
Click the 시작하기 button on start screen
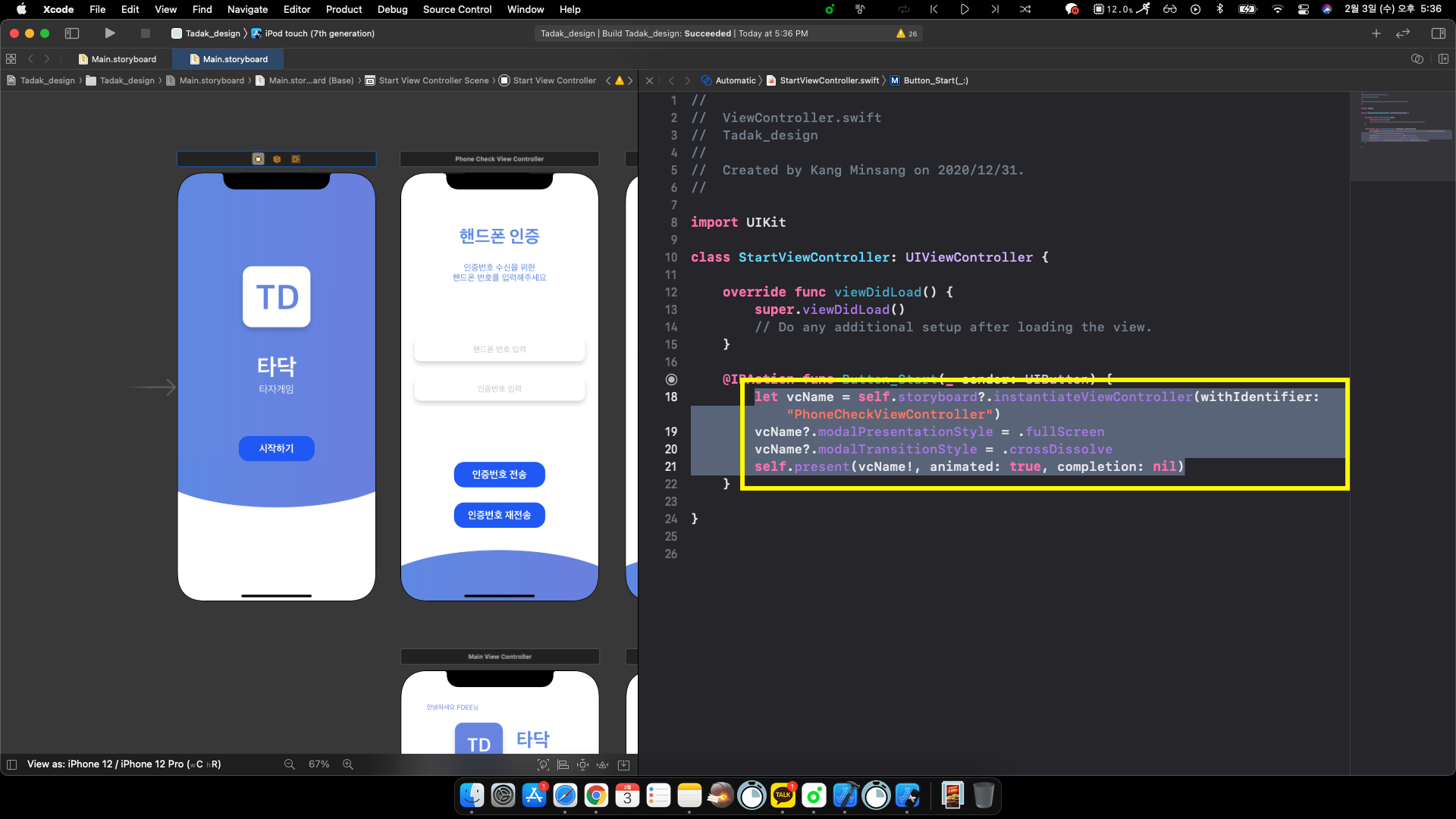pyautogui.click(x=276, y=448)
